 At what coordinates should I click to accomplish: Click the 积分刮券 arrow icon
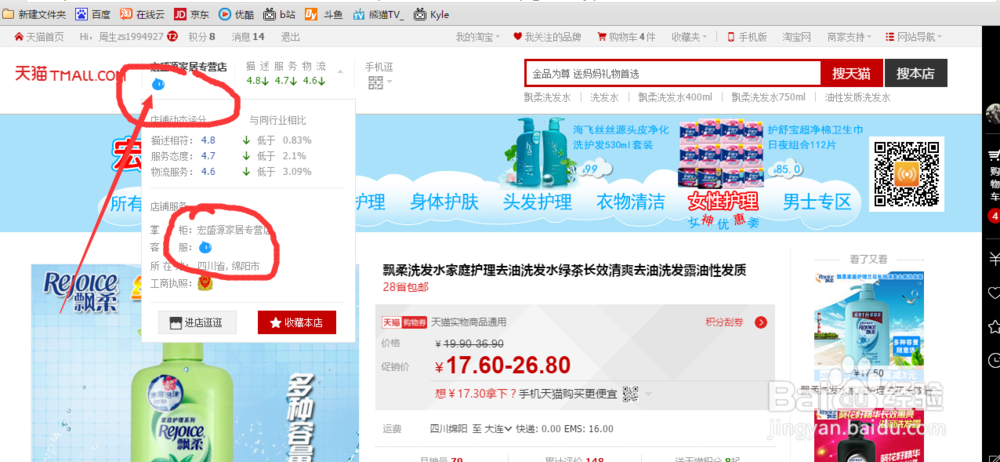(761, 322)
